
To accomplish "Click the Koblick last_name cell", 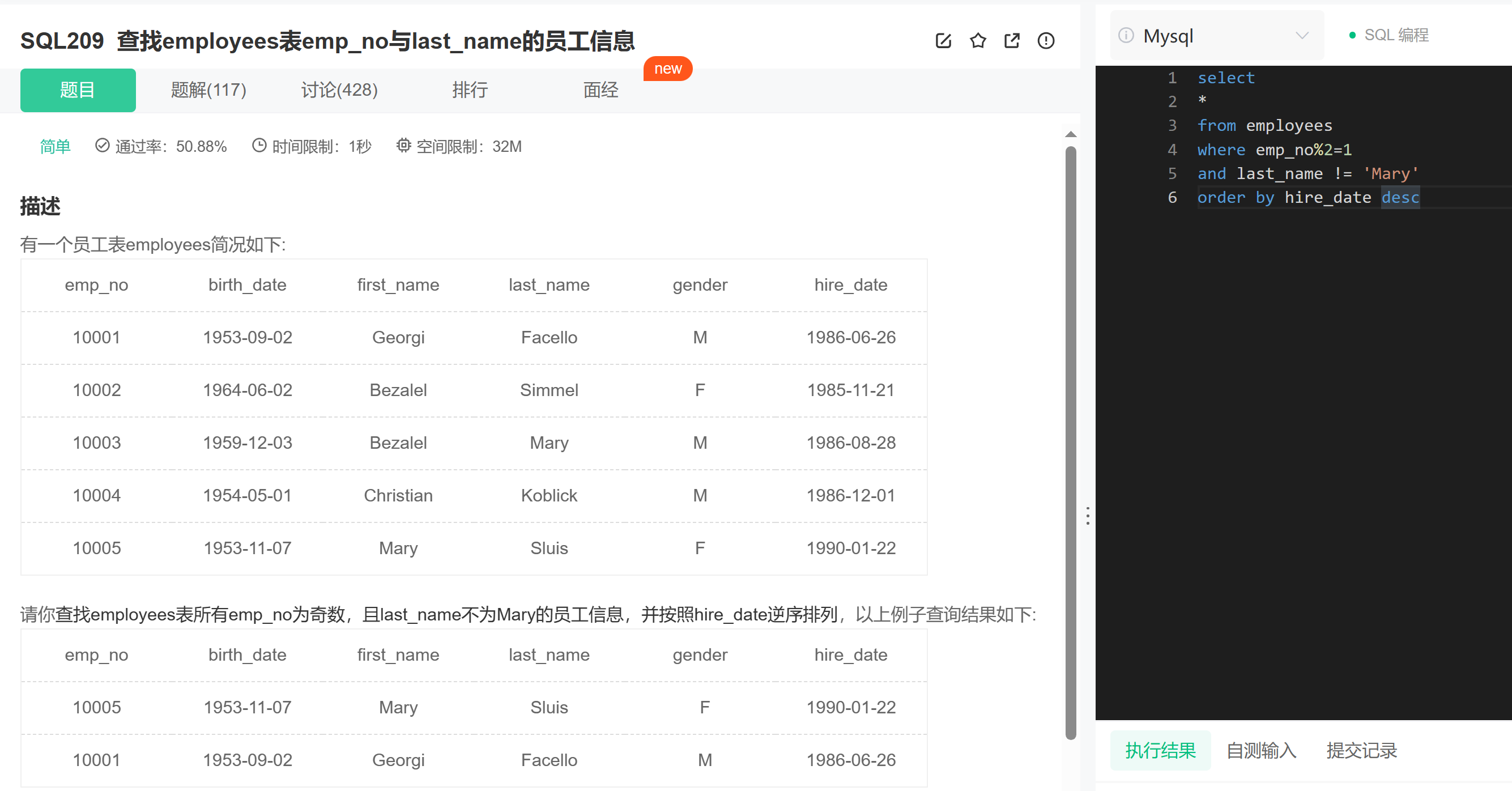I will tap(549, 495).
